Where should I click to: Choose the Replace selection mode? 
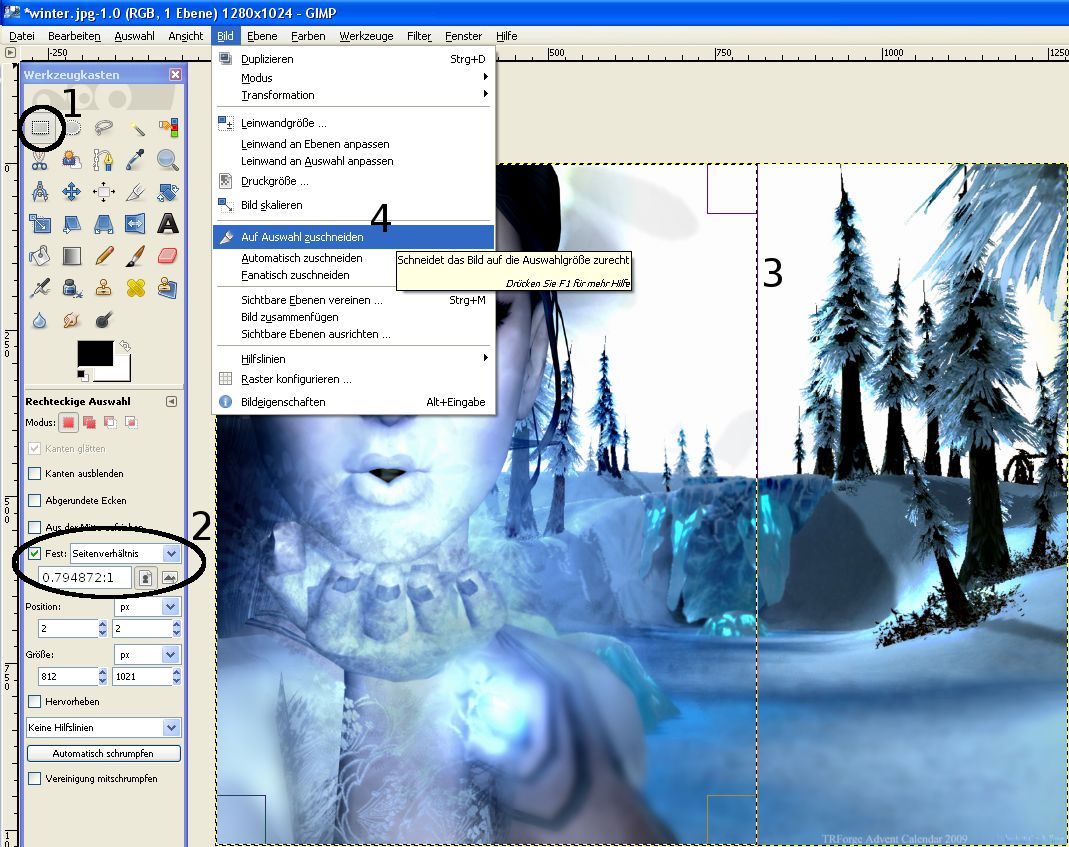point(68,423)
